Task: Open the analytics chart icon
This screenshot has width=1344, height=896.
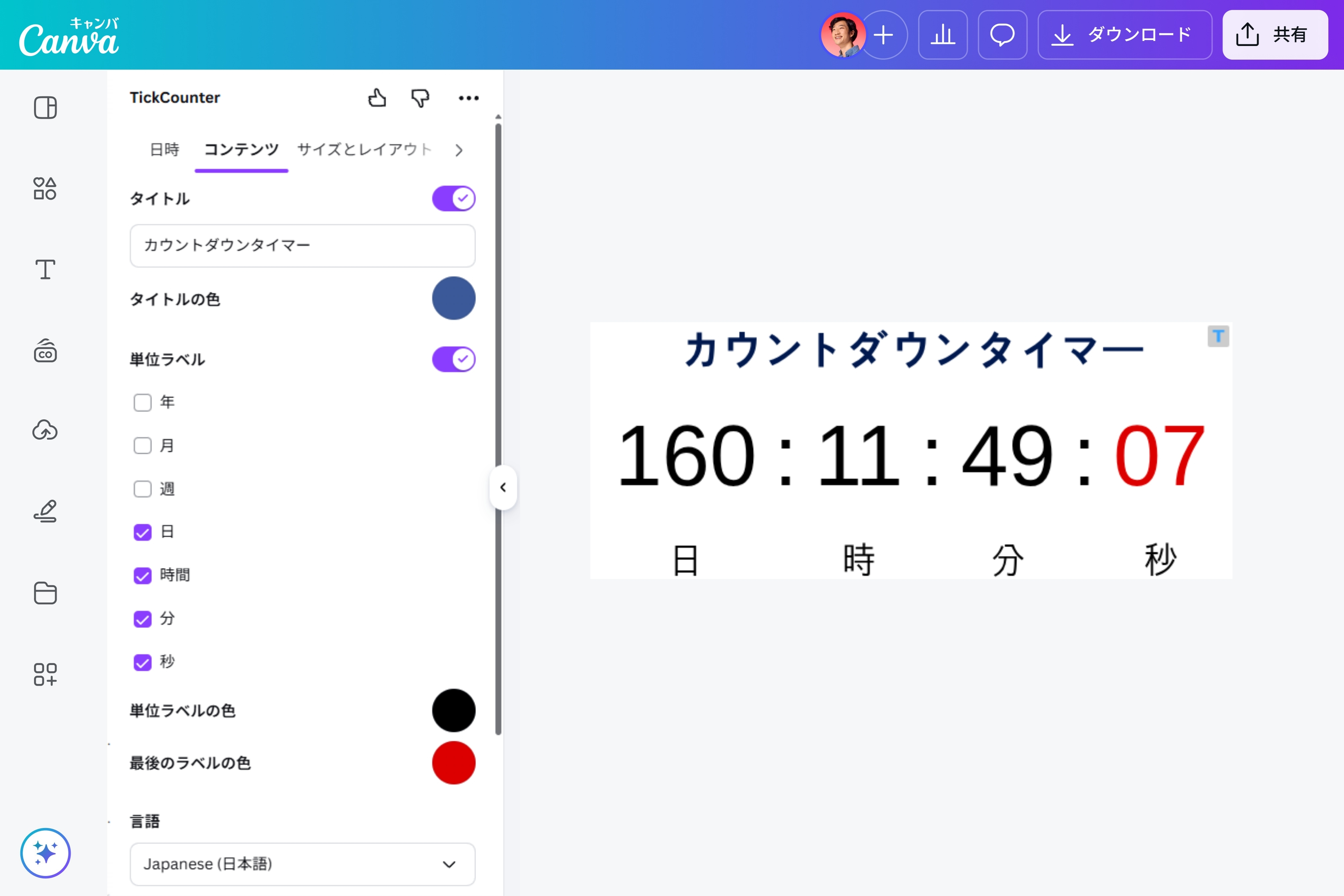Action: coord(943,35)
